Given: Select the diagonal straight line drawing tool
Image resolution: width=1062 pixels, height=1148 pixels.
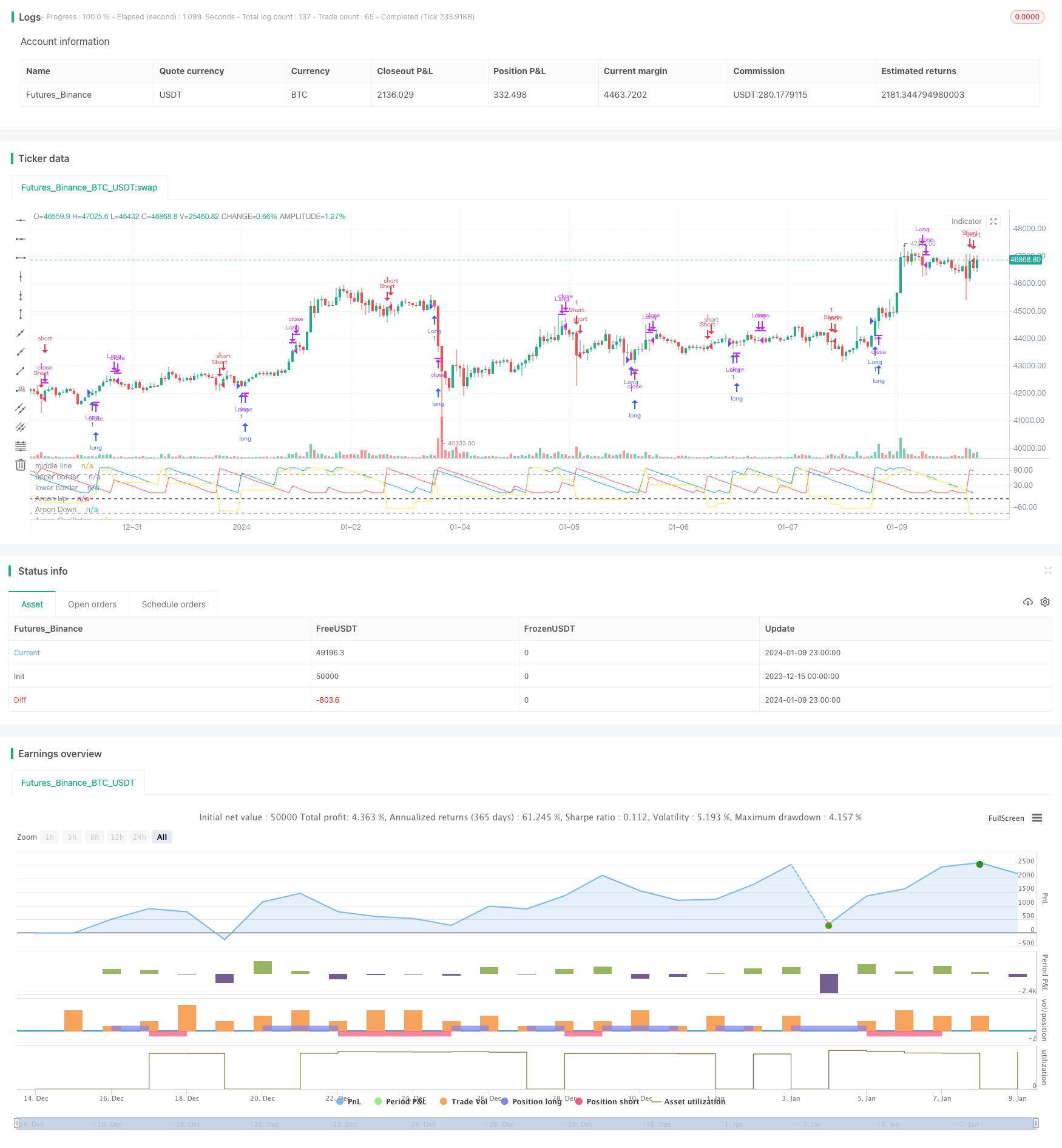Looking at the screenshot, I should coord(21,333).
